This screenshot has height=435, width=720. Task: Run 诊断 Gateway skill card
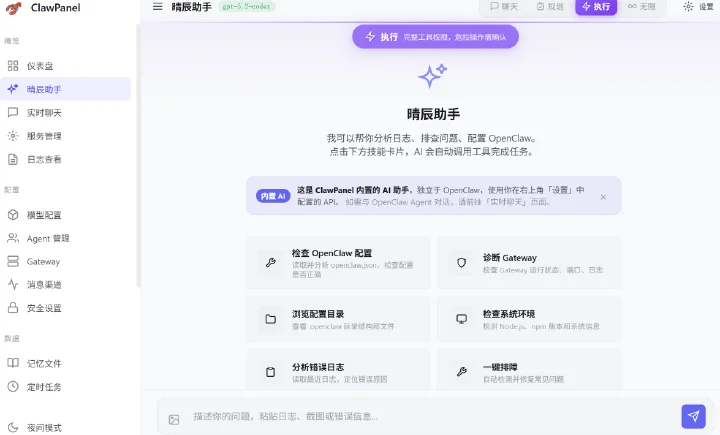click(x=529, y=263)
